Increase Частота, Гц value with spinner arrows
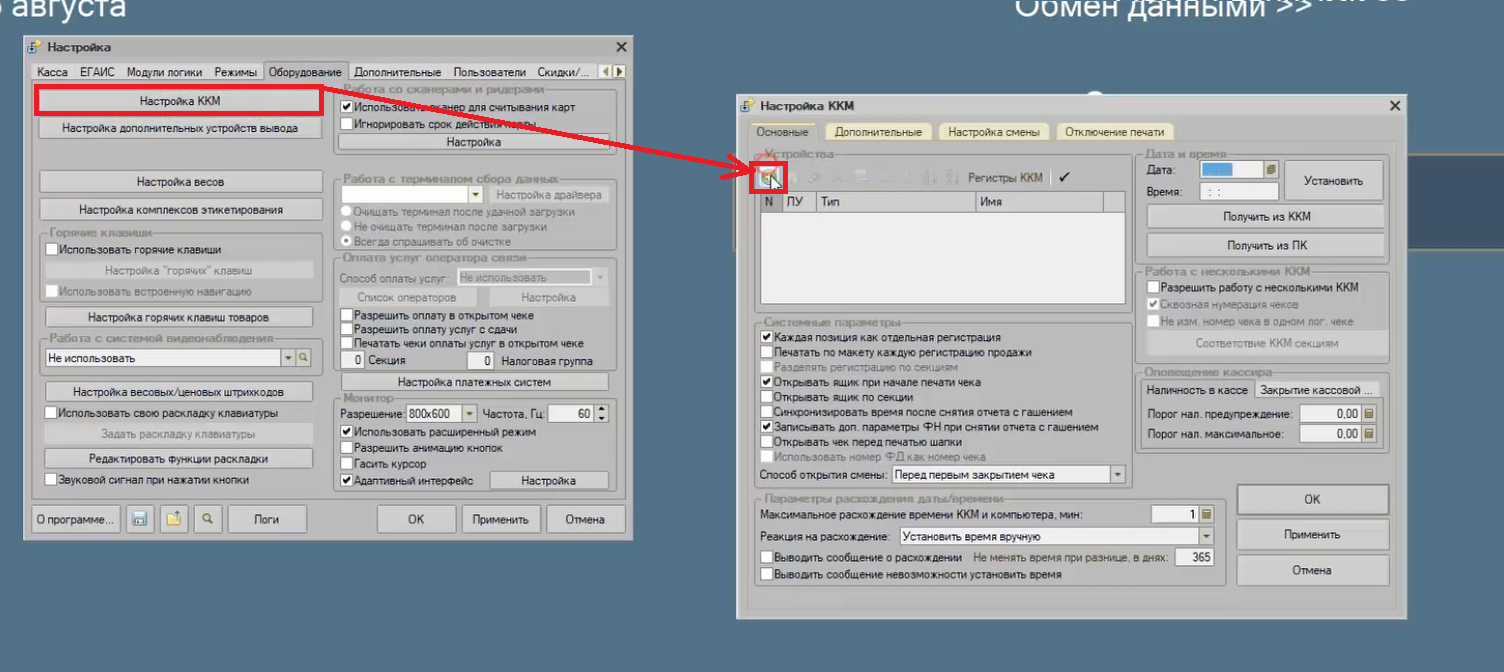This screenshot has height=672, width=1504. 601,409
